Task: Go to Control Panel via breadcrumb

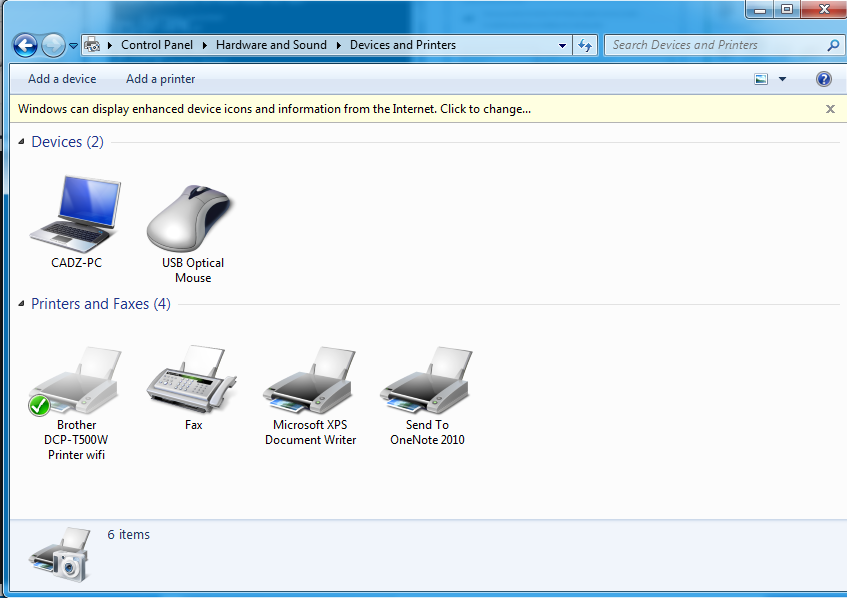Action: tap(155, 45)
